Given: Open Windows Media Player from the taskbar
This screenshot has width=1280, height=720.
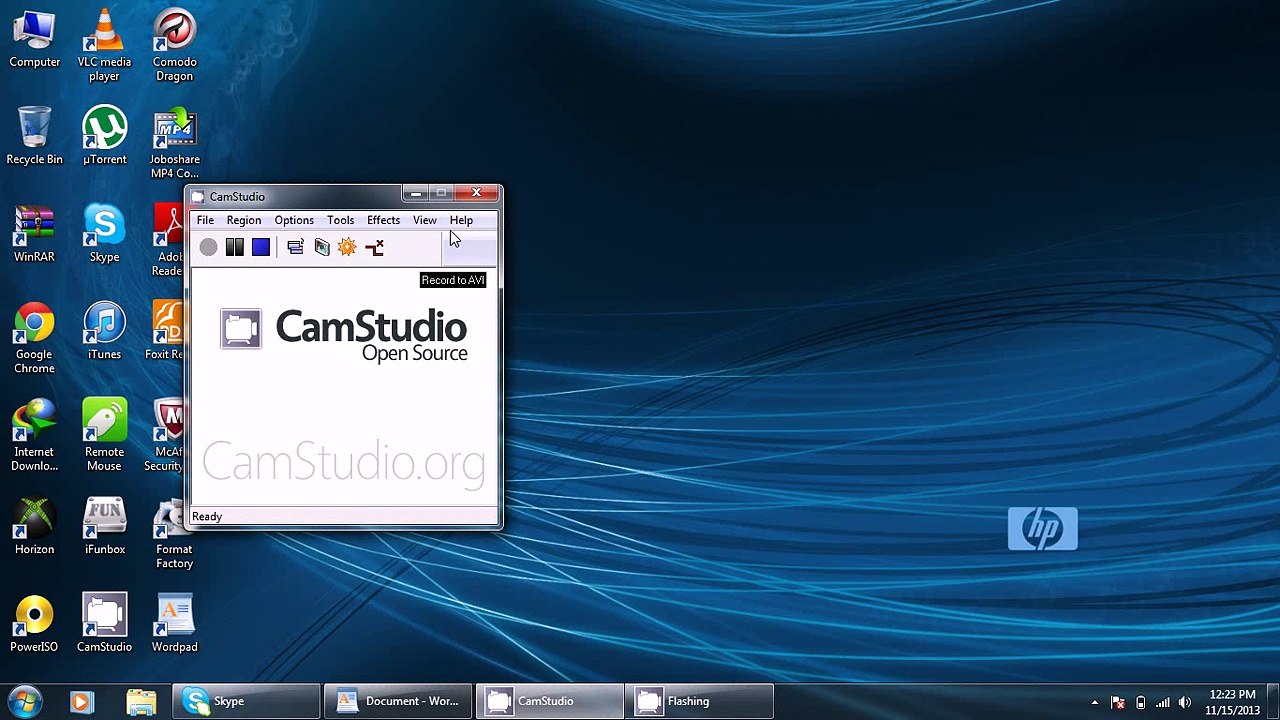Looking at the screenshot, I should [82, 701].
